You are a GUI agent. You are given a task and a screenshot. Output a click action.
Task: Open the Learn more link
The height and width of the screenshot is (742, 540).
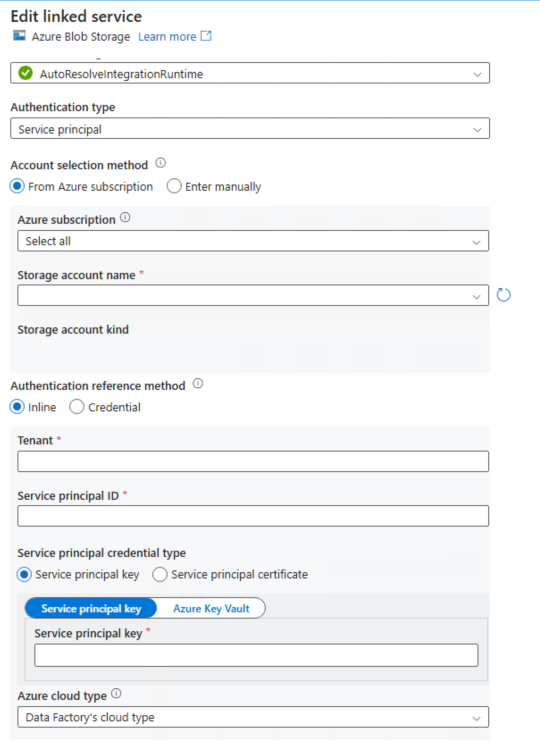point(167,36)
